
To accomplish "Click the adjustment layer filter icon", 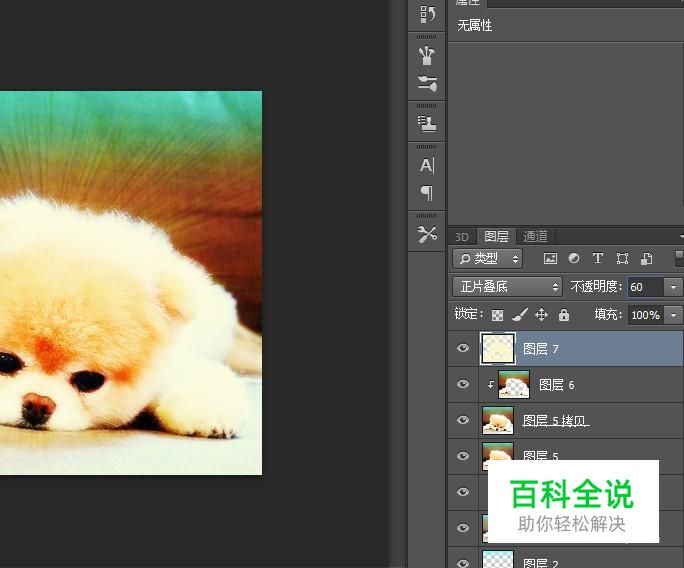I will 574,259.
